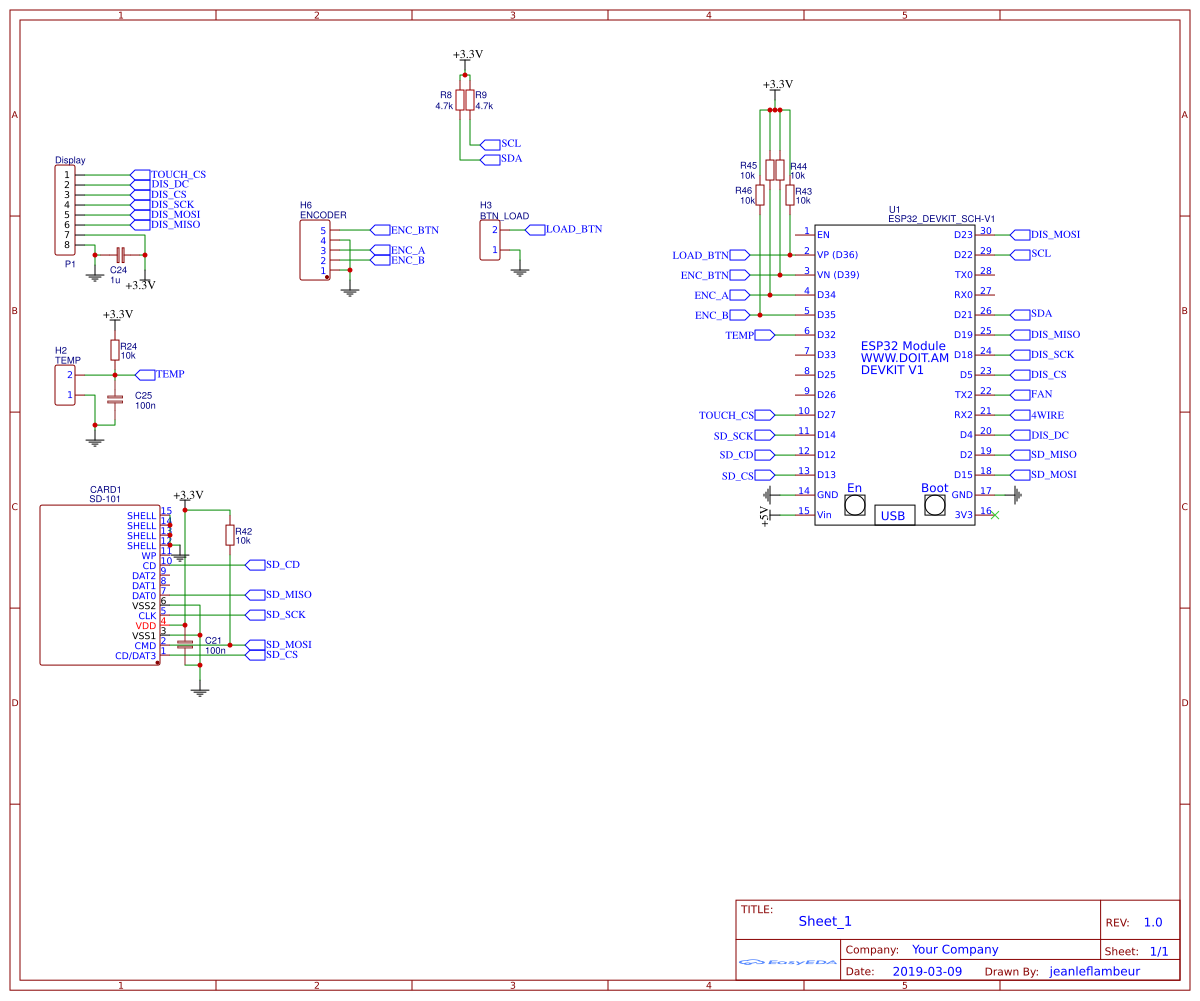Viewport: 1200px width, 1001px height.
Task: Select resistor R42 near the SD card
Action: 229,535
